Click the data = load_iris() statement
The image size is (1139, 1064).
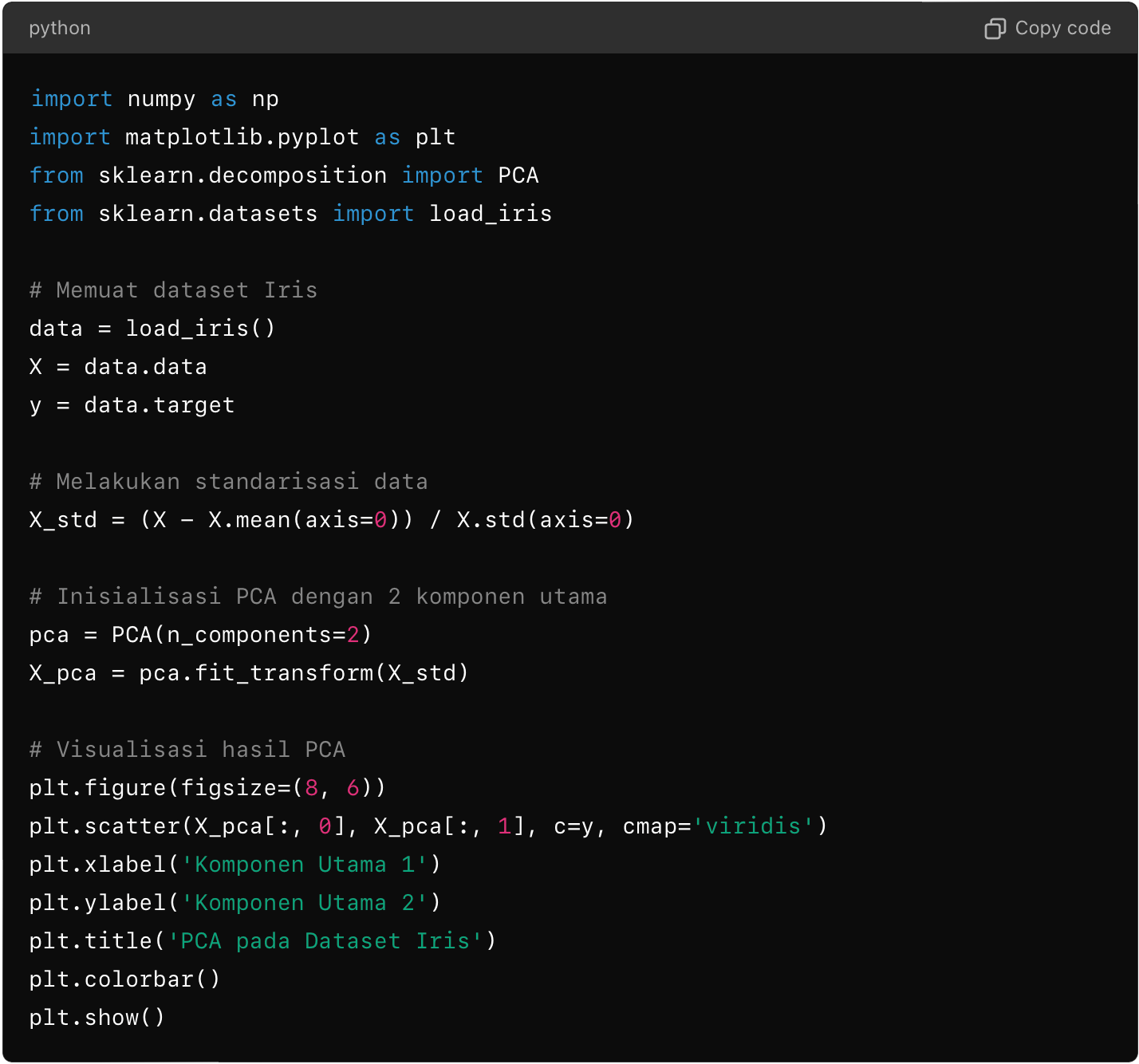click(152, 328)
